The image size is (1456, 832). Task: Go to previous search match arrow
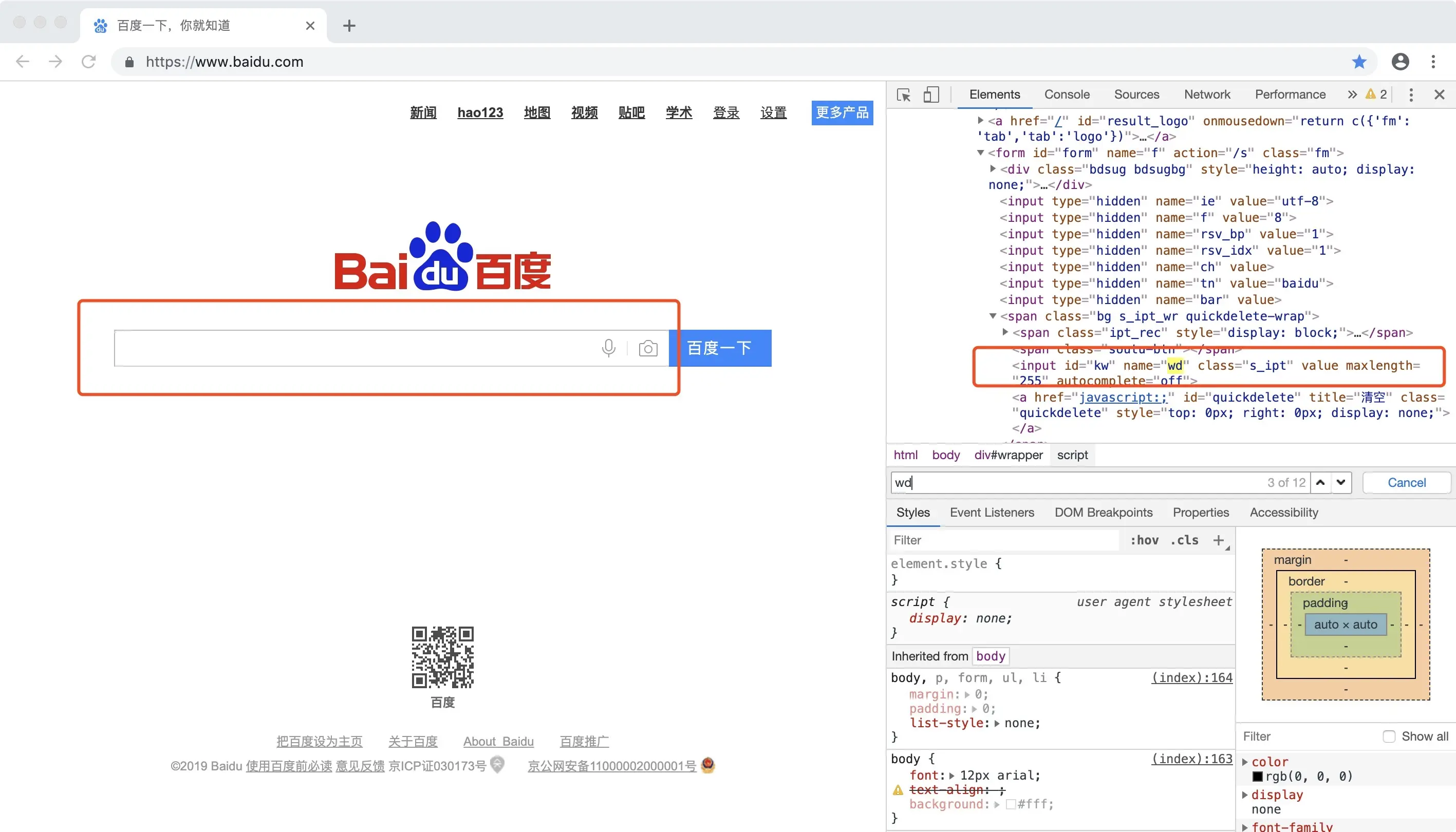point(1320,483)
